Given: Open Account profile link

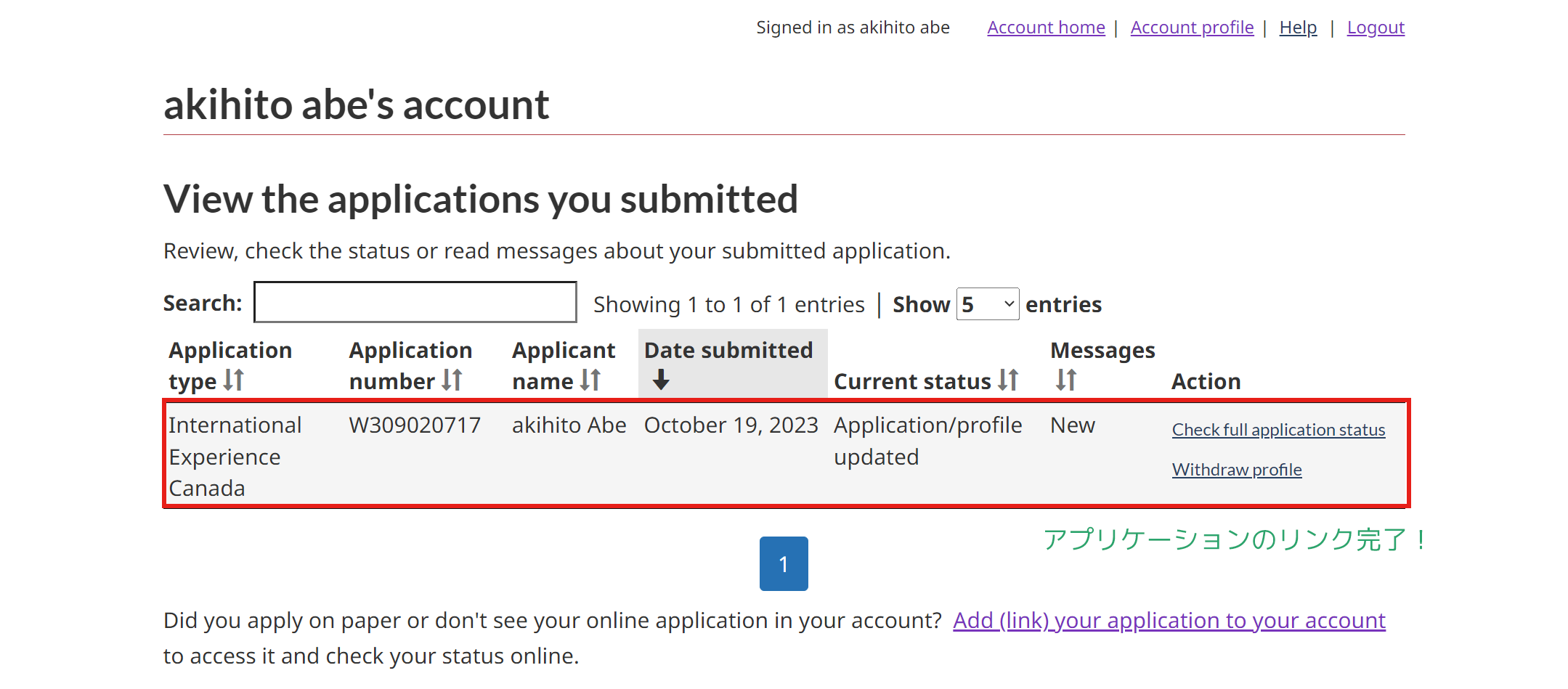Looking at the screenshot, I should [1192, 28].
